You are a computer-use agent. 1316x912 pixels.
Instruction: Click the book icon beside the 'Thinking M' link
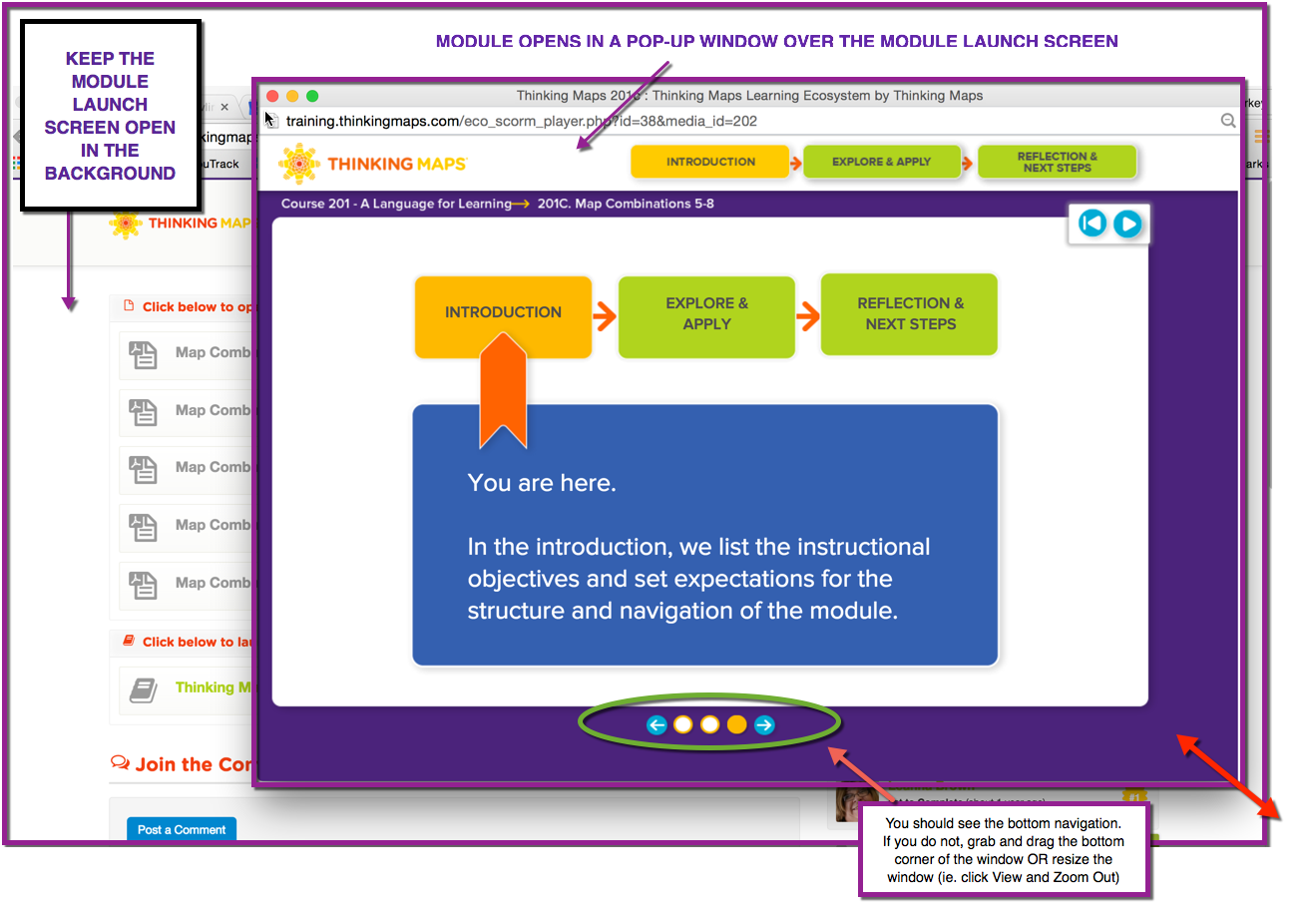pyautogui.click(x=144, y=689)
